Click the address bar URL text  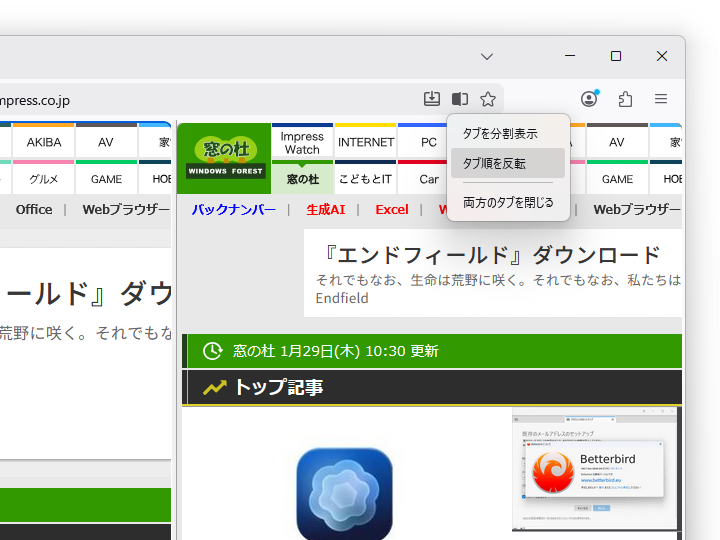34,101
